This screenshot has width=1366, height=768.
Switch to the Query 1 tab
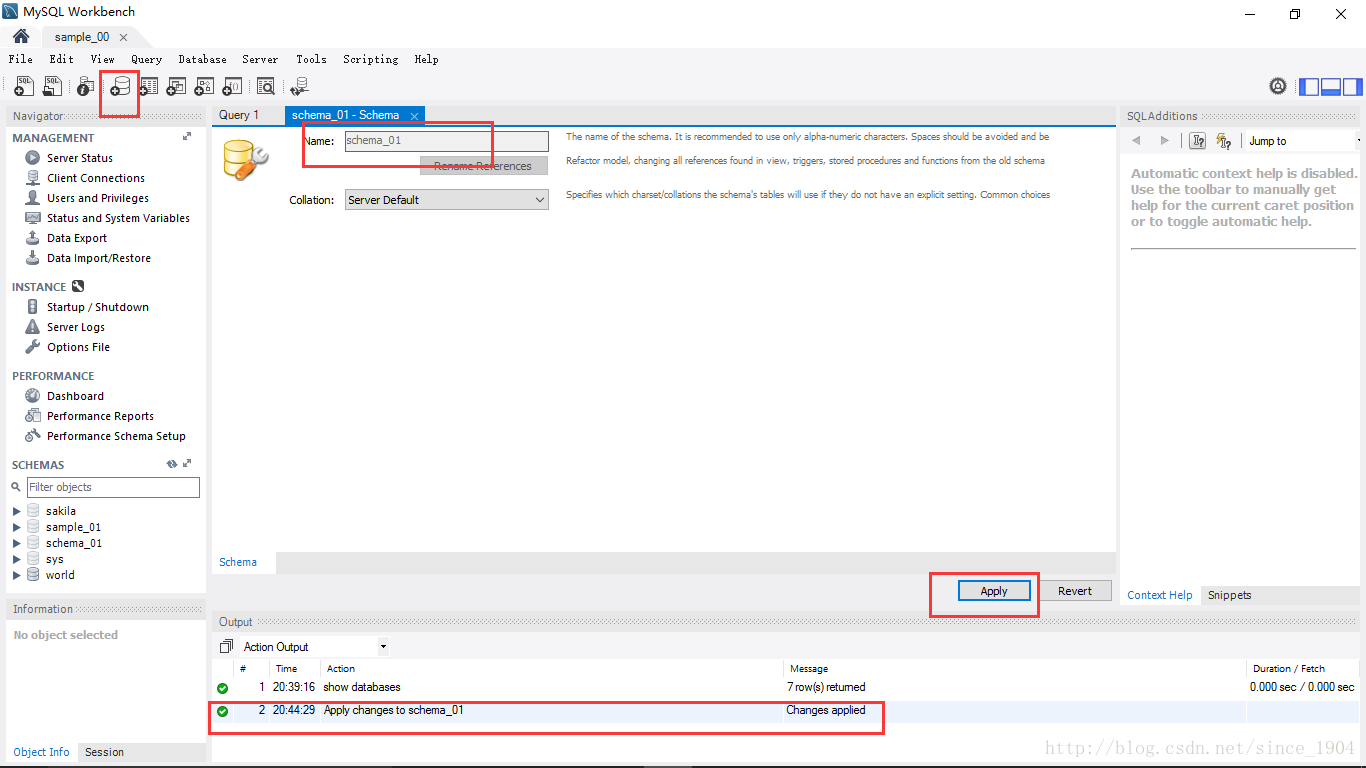[x=239, y=115]
